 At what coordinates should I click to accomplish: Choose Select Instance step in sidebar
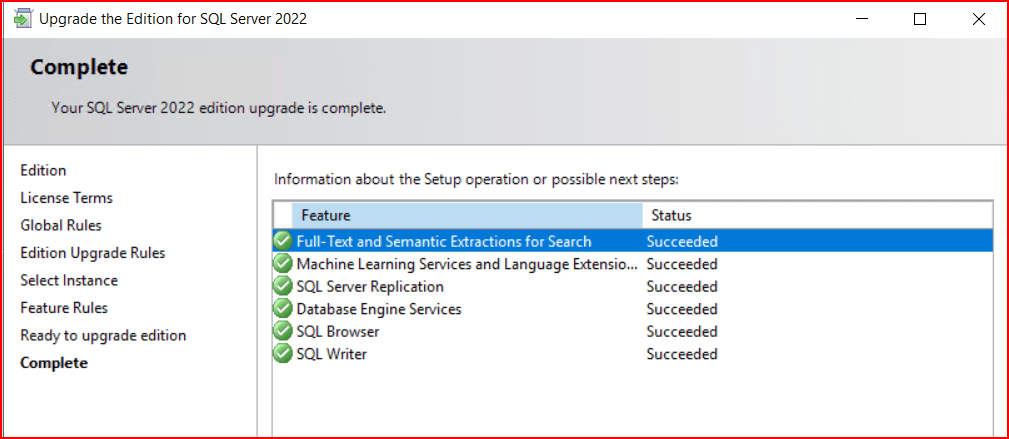click(69, 281)
